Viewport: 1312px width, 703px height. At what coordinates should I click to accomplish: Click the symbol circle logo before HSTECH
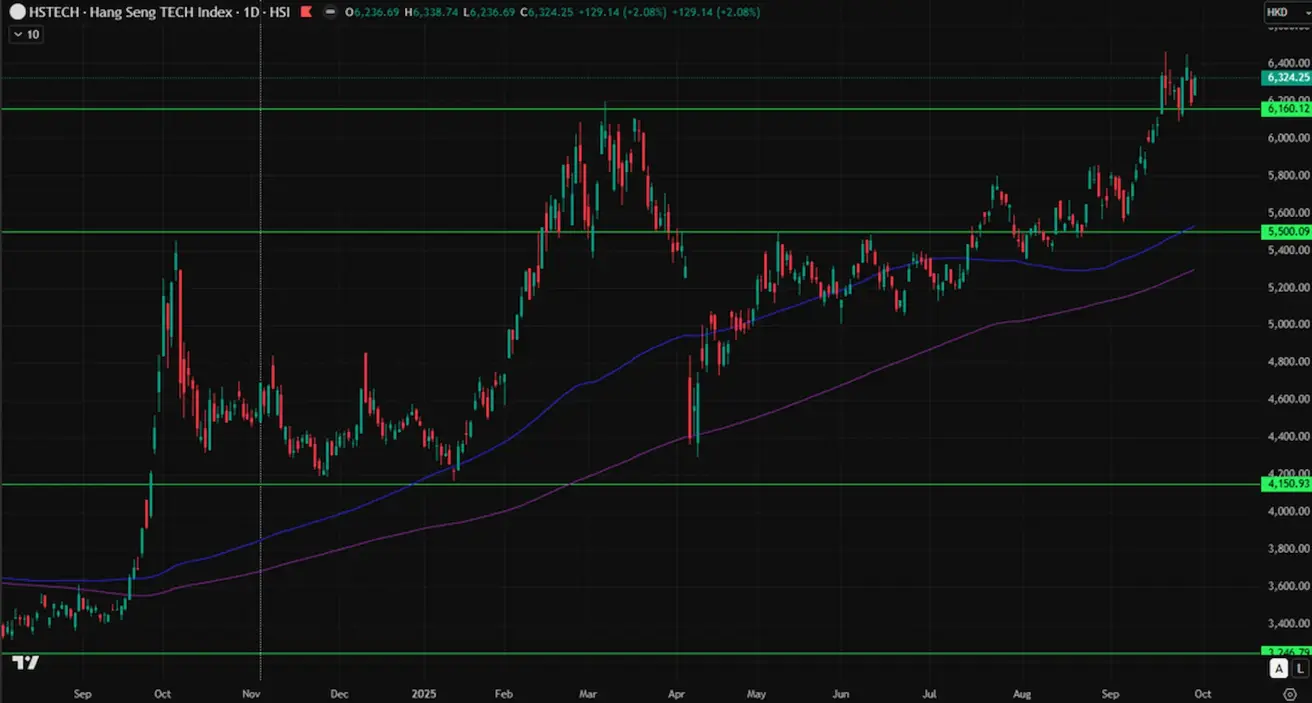(x=17, y=12)
